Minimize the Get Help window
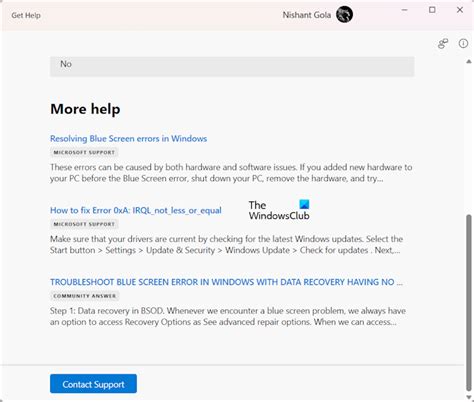 click(x=404, y=10)
